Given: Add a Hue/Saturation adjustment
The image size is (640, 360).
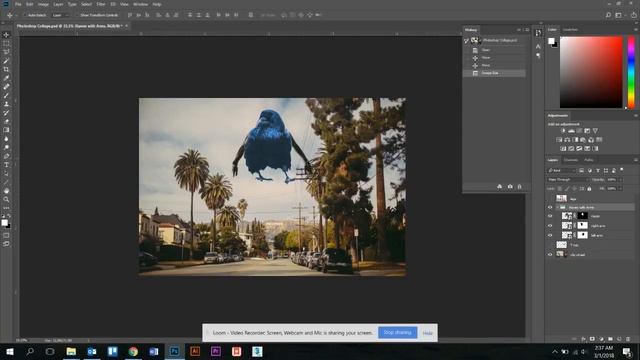Looking at the screenshot, I should pyautogui.click(x=559, y=140).
